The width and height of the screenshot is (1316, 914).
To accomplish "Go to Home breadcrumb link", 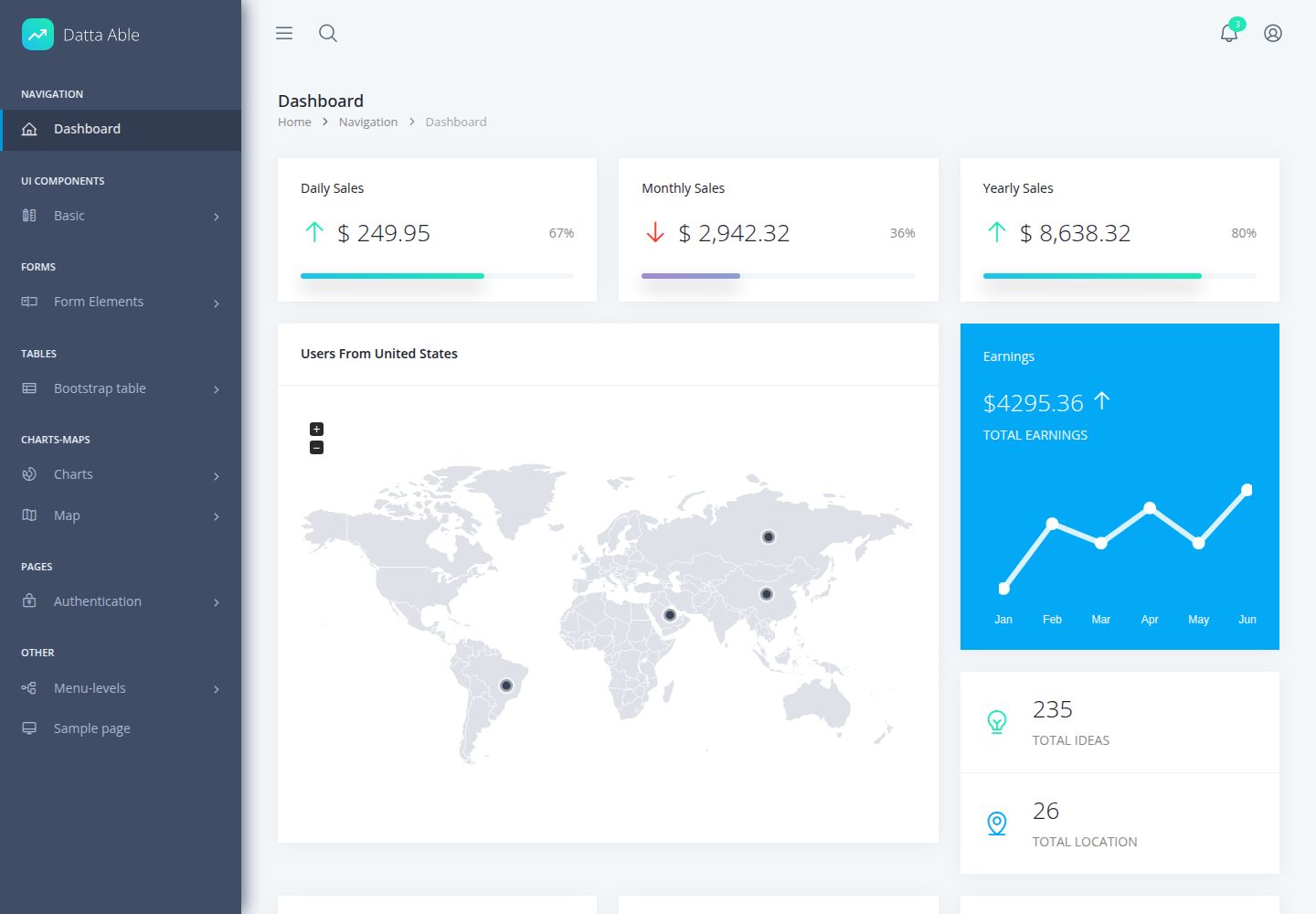I will 294,122.
